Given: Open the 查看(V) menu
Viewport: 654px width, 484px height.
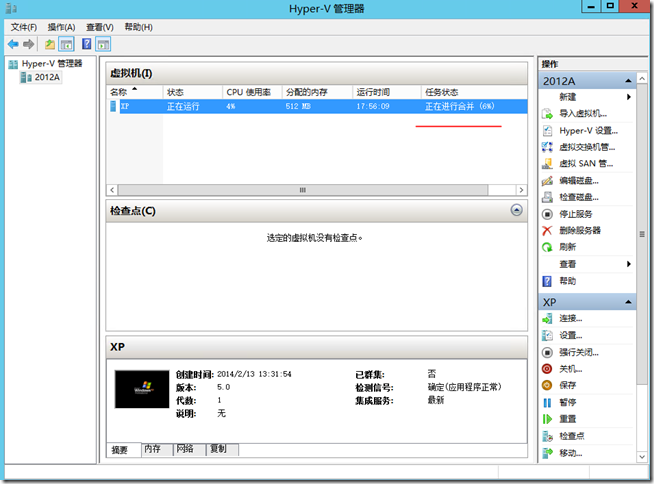Looking at the screenshot, I should pyautogui.click(x=100, y=27).
